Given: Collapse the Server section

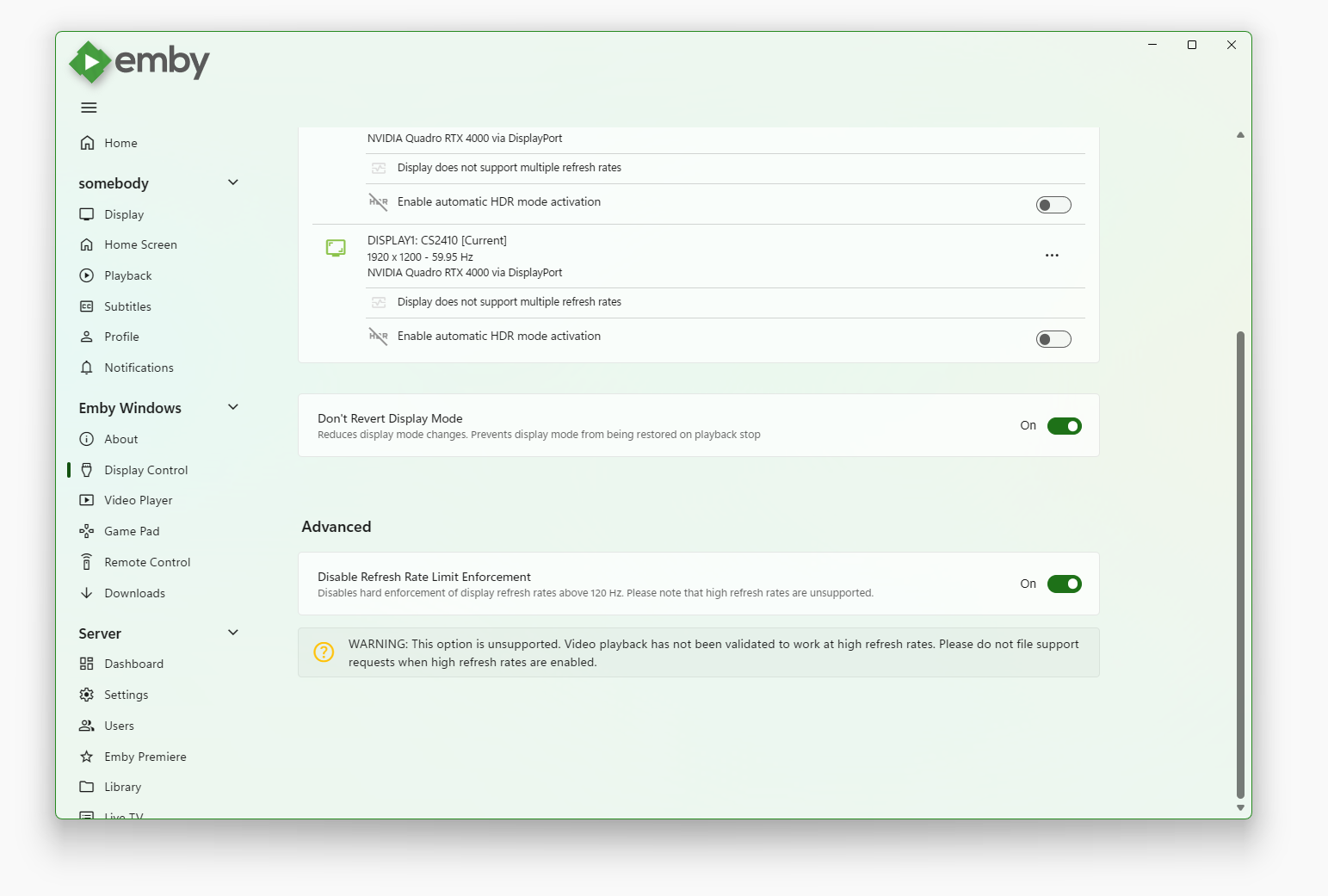Looking at the screenshot, I should pyautogui.click(x=233, y=633).
